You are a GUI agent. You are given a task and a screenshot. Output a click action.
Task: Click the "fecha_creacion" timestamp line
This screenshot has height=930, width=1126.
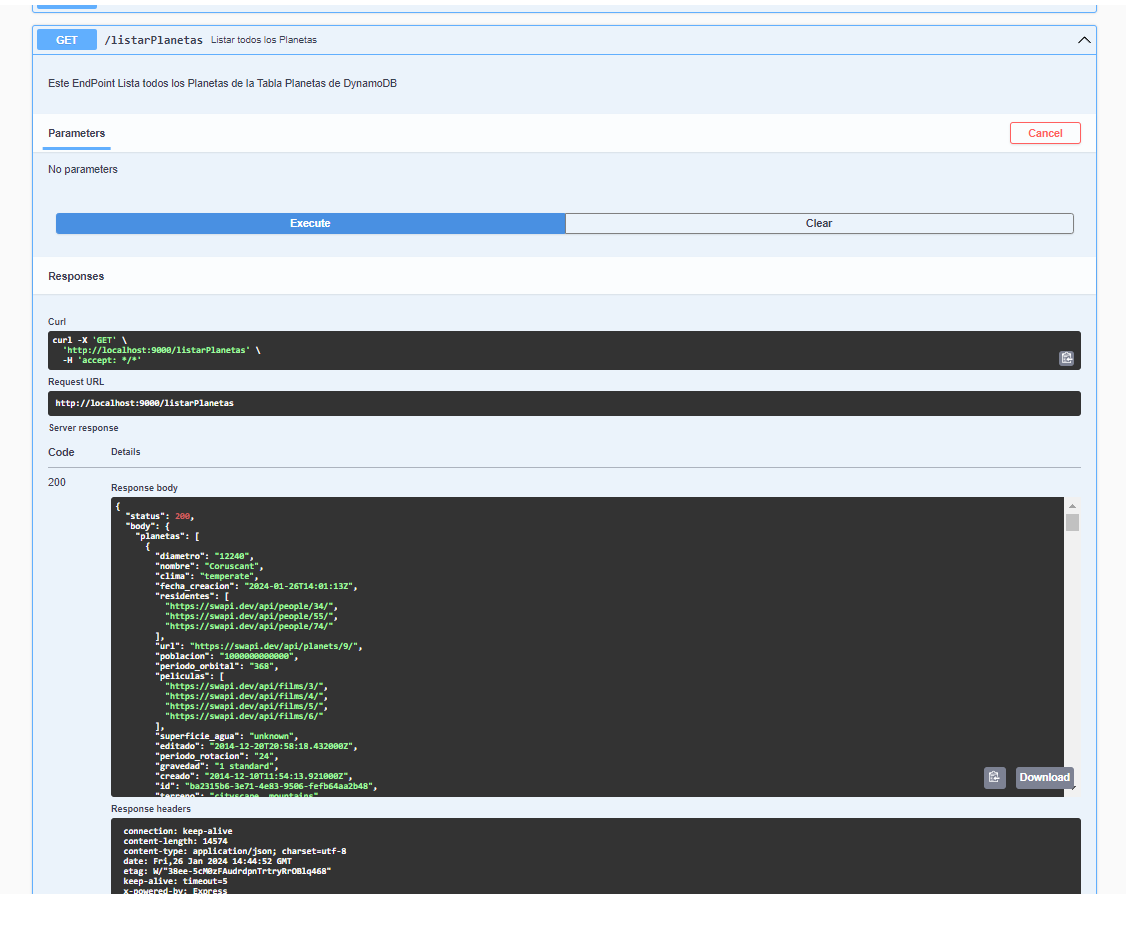pos(256,586)
